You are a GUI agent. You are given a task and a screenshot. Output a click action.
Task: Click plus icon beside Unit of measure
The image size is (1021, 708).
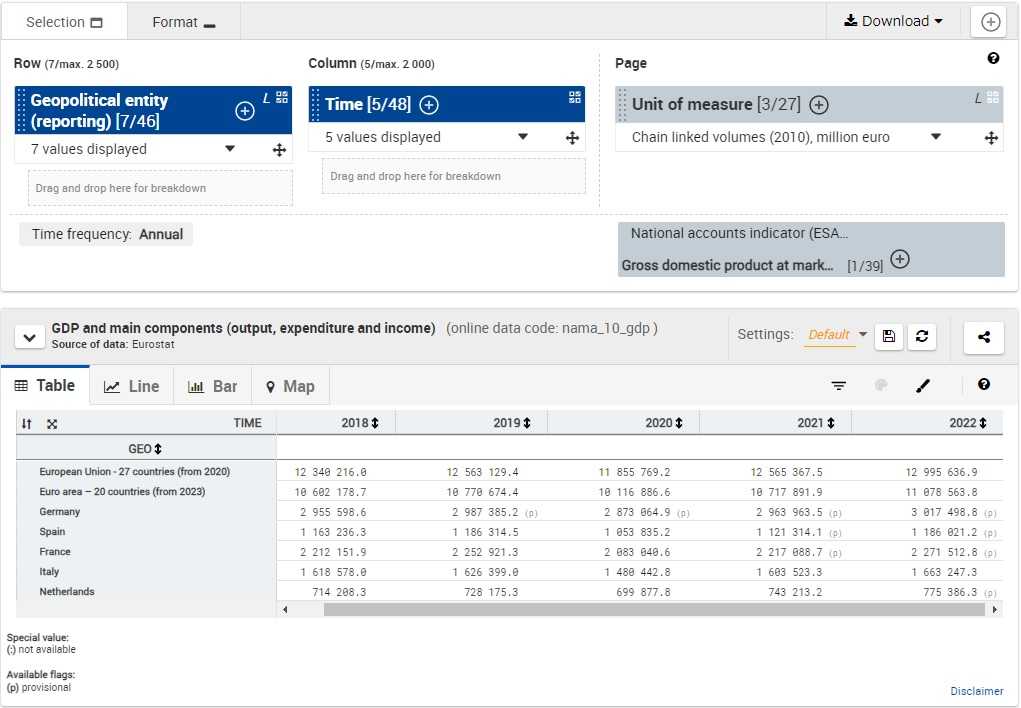pos(818,105)
